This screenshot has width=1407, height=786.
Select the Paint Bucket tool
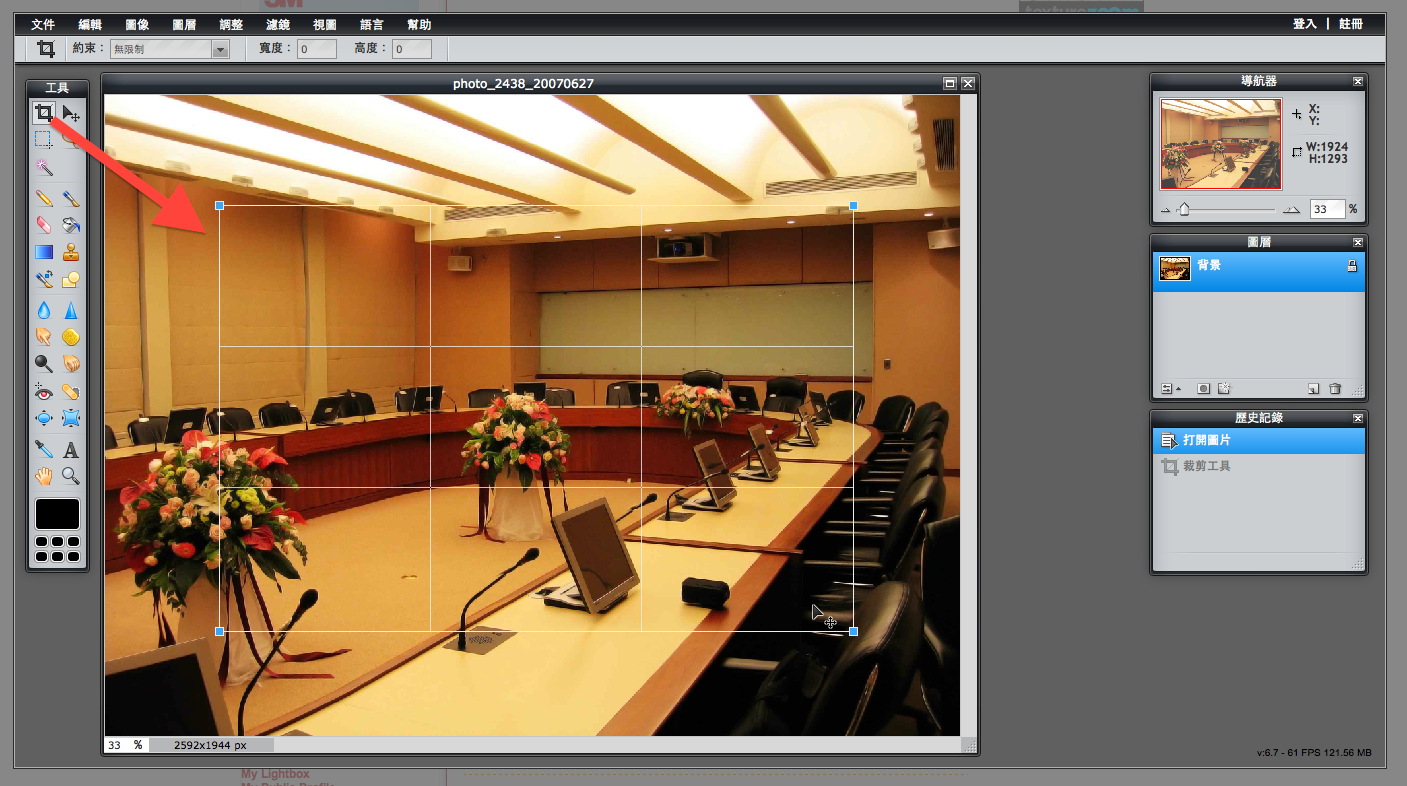(x=71, y=224)
